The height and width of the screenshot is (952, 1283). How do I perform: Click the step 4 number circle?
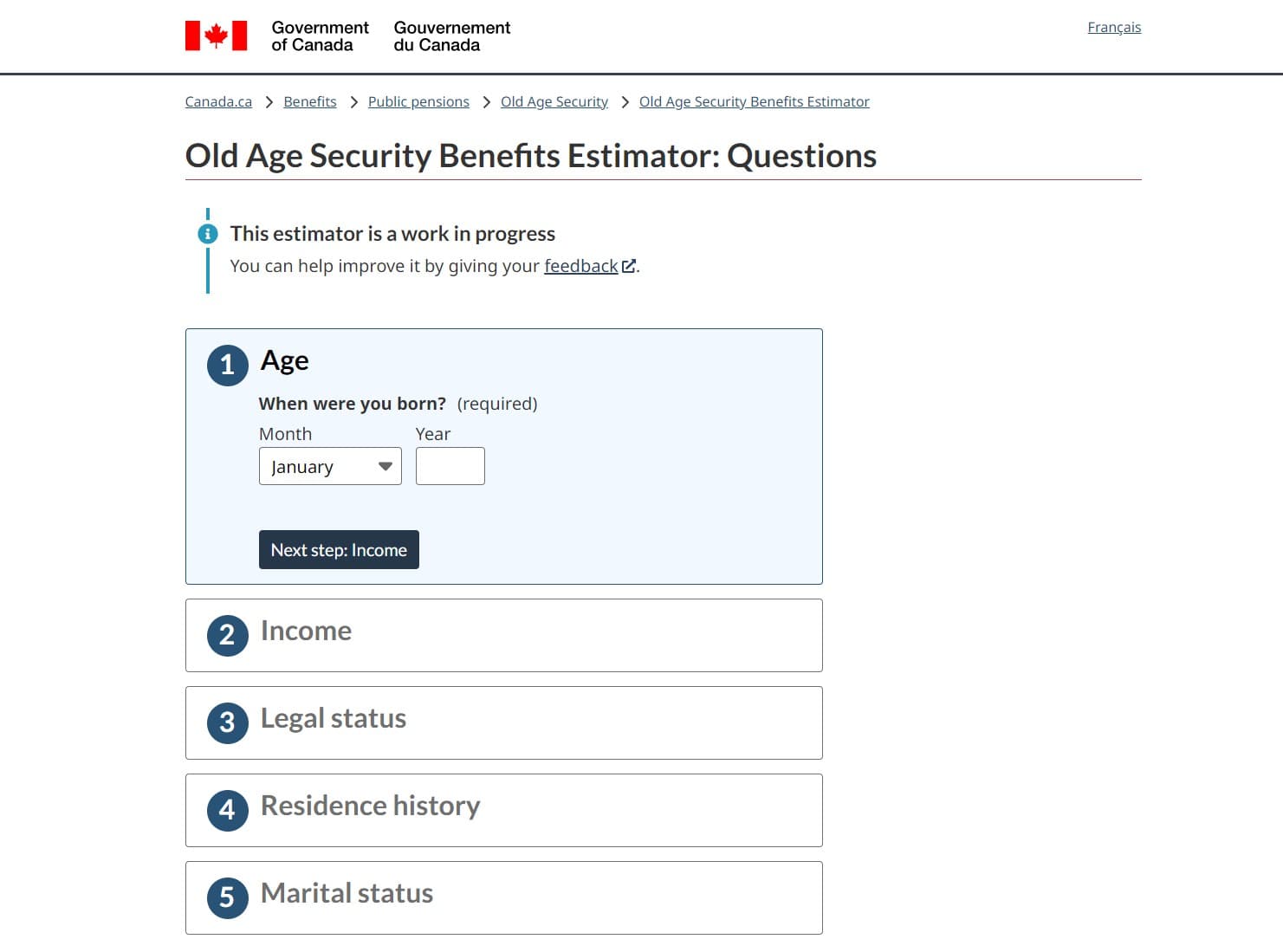[x=228, y=810]
